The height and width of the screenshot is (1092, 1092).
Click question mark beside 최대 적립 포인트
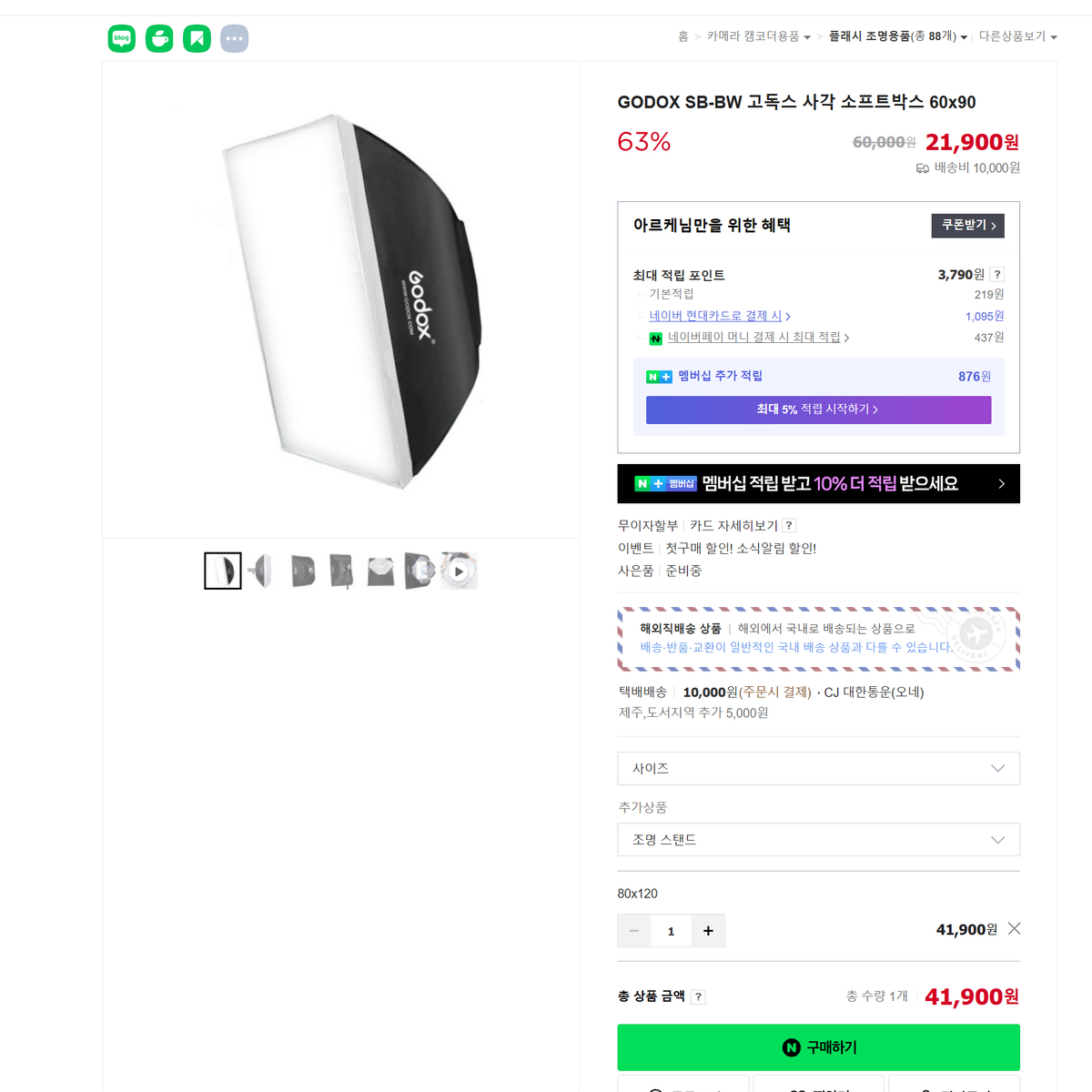pos(997,274)
